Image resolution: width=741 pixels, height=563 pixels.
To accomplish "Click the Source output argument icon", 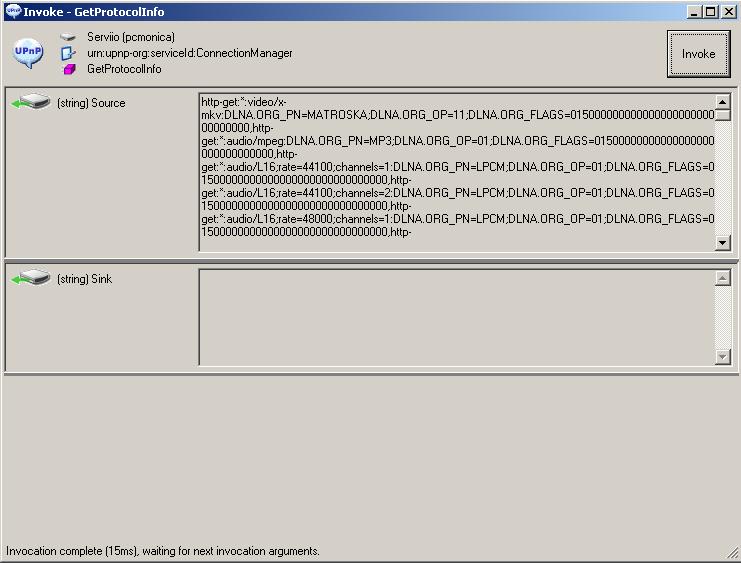I will coord(31,101).
